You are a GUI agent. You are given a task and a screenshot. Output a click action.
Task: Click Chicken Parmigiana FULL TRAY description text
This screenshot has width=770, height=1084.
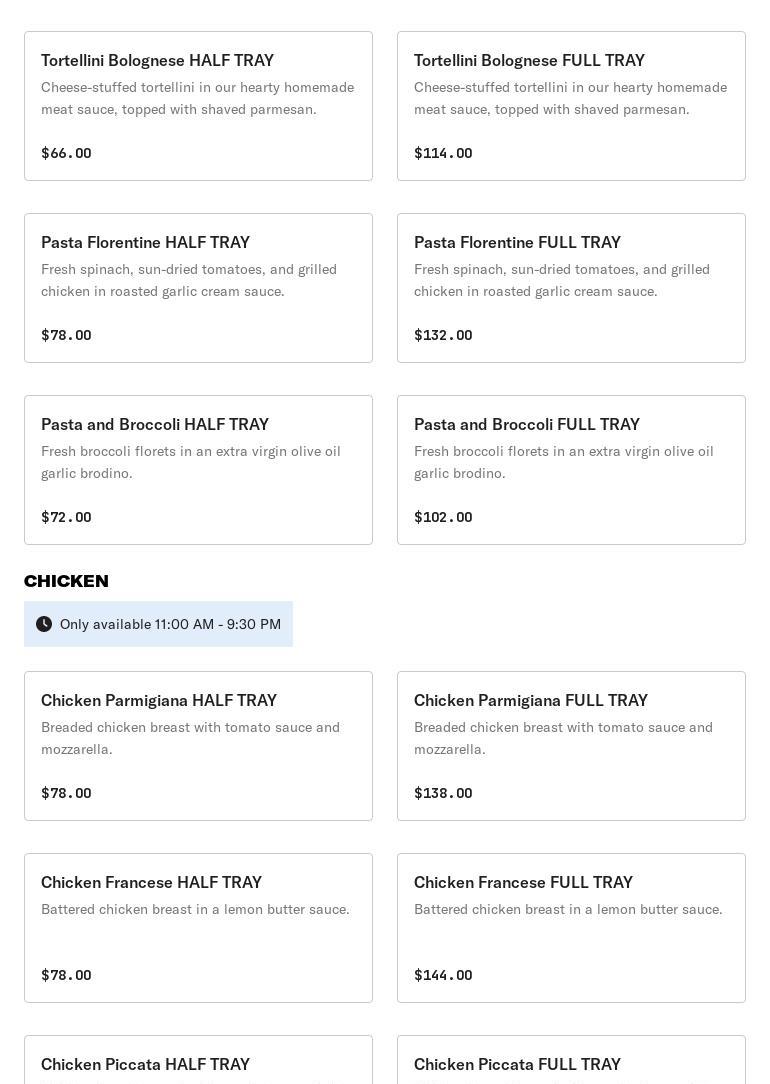click(x=563, y=738)
